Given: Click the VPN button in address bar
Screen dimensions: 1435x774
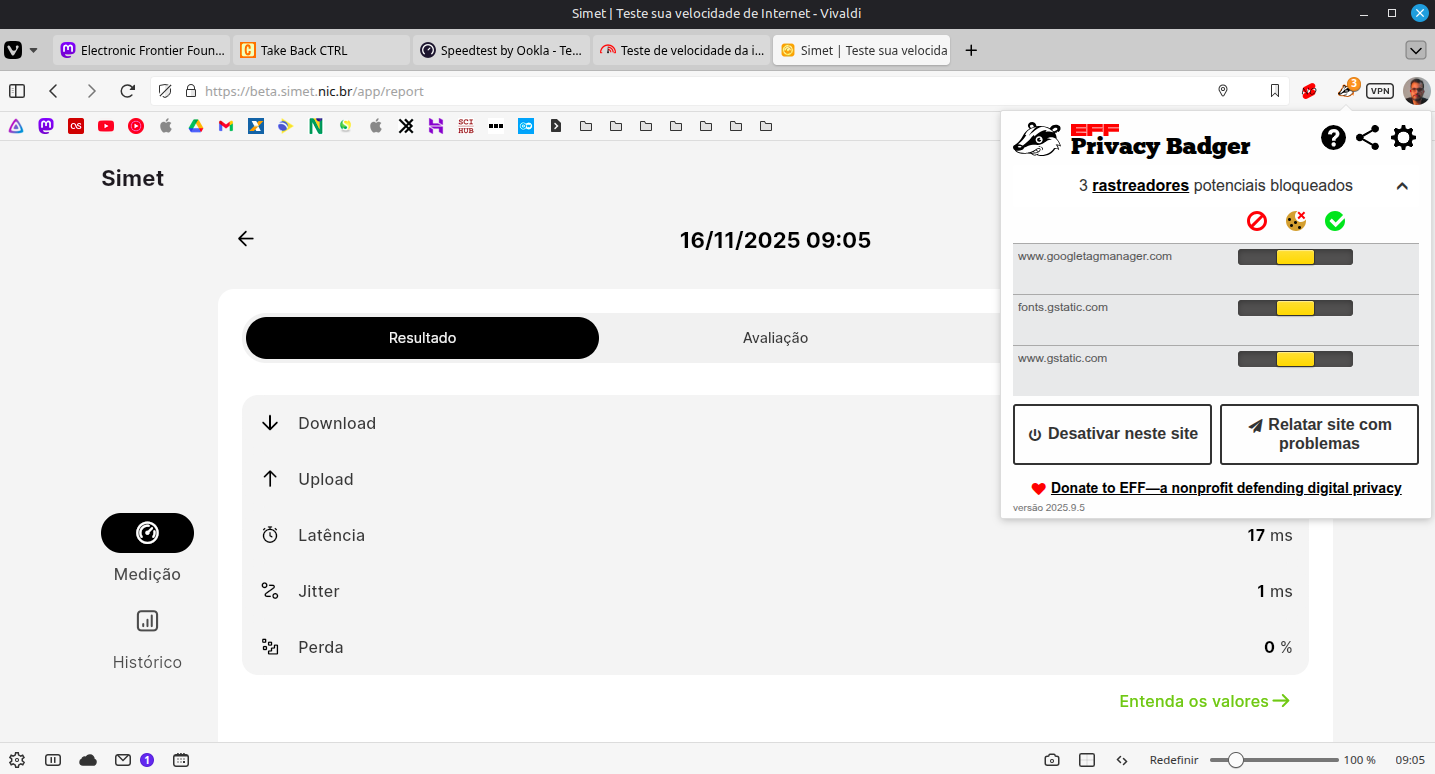Looking at the screenshot, I should click(1380, 91).
